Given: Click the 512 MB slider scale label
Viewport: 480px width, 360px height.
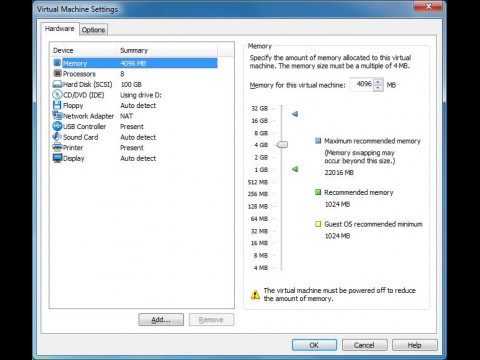Looking at the screenshot, I should pos(258,182).
